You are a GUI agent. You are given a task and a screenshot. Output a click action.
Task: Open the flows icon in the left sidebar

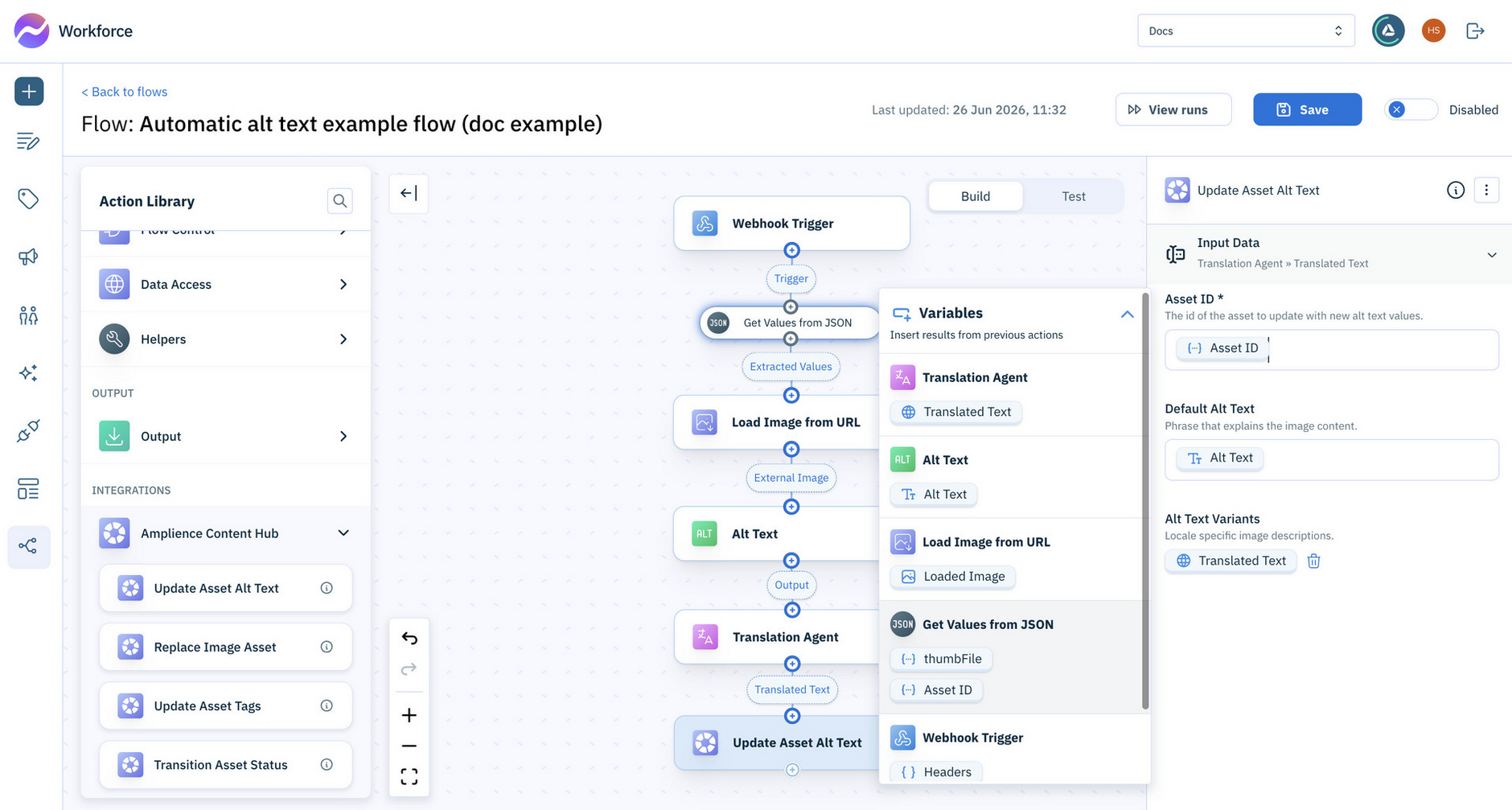pos(28,547)
